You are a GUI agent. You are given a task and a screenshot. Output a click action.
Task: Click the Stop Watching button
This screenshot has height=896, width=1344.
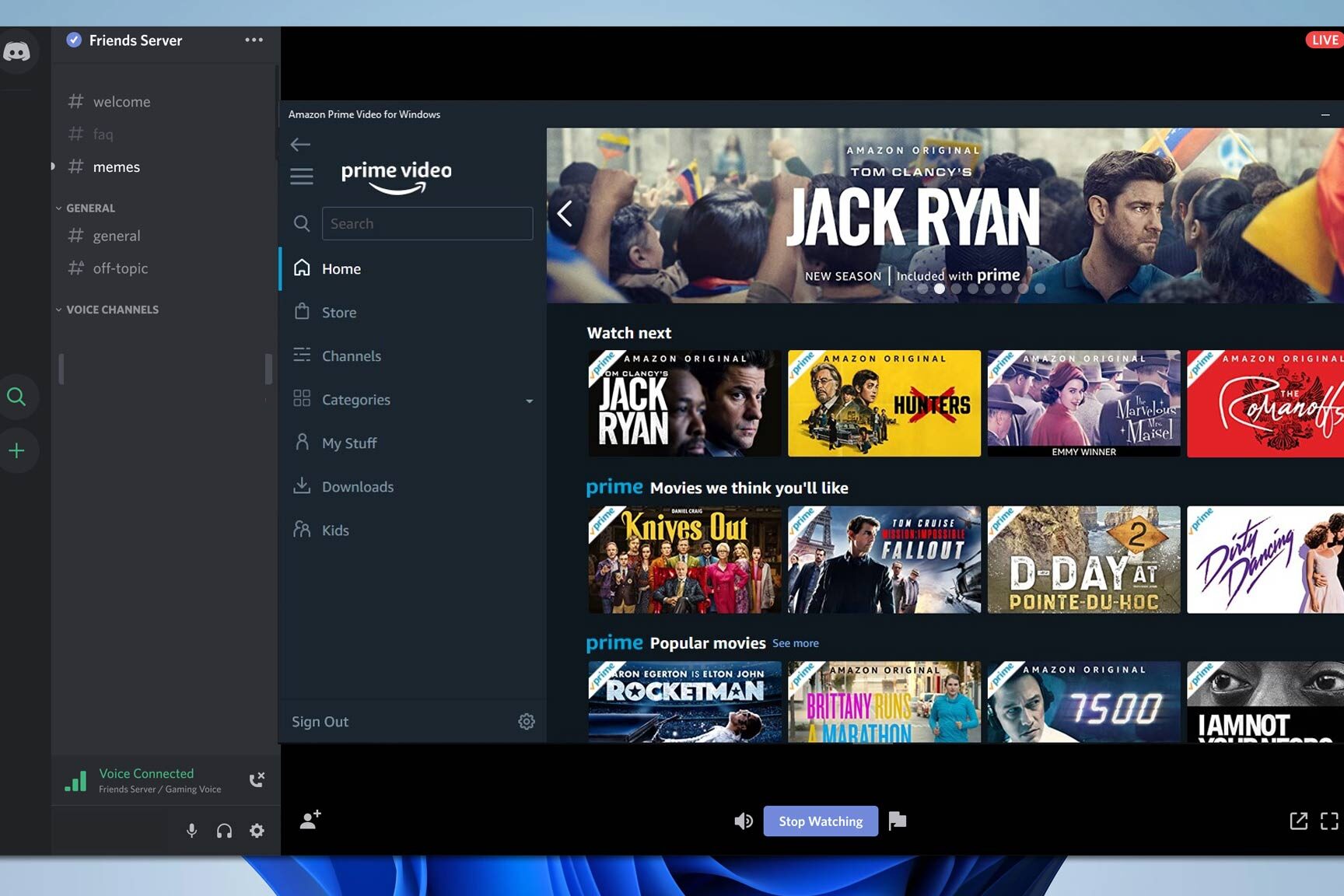tap(821, 821)
